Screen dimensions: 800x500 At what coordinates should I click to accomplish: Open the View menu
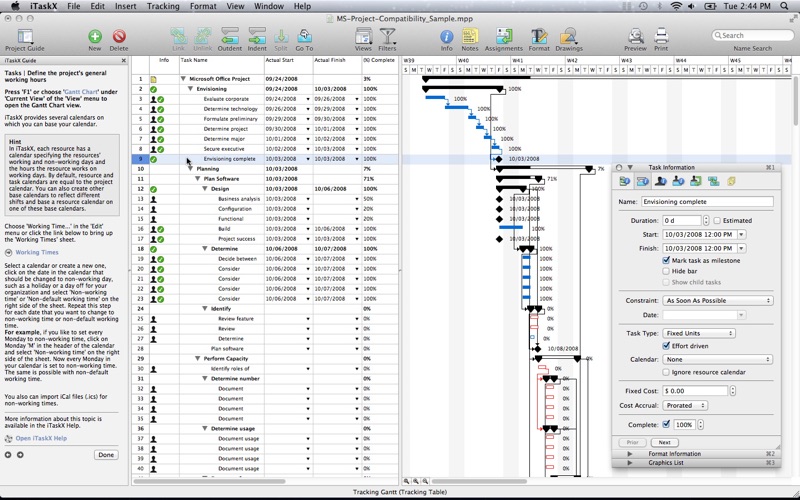pos(235,6)
